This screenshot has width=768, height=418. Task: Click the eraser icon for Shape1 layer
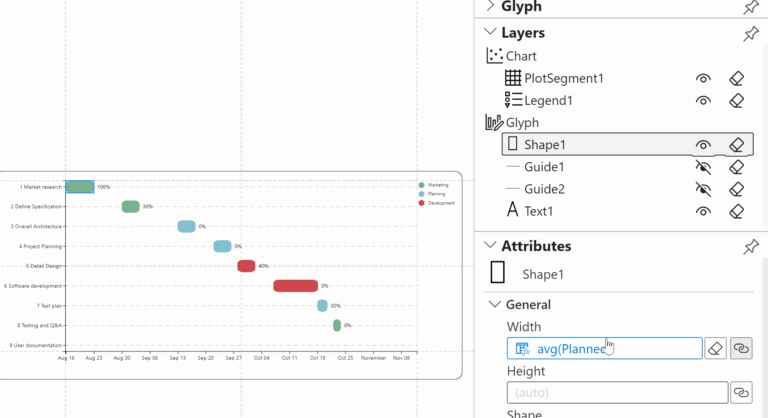[736, 145]
